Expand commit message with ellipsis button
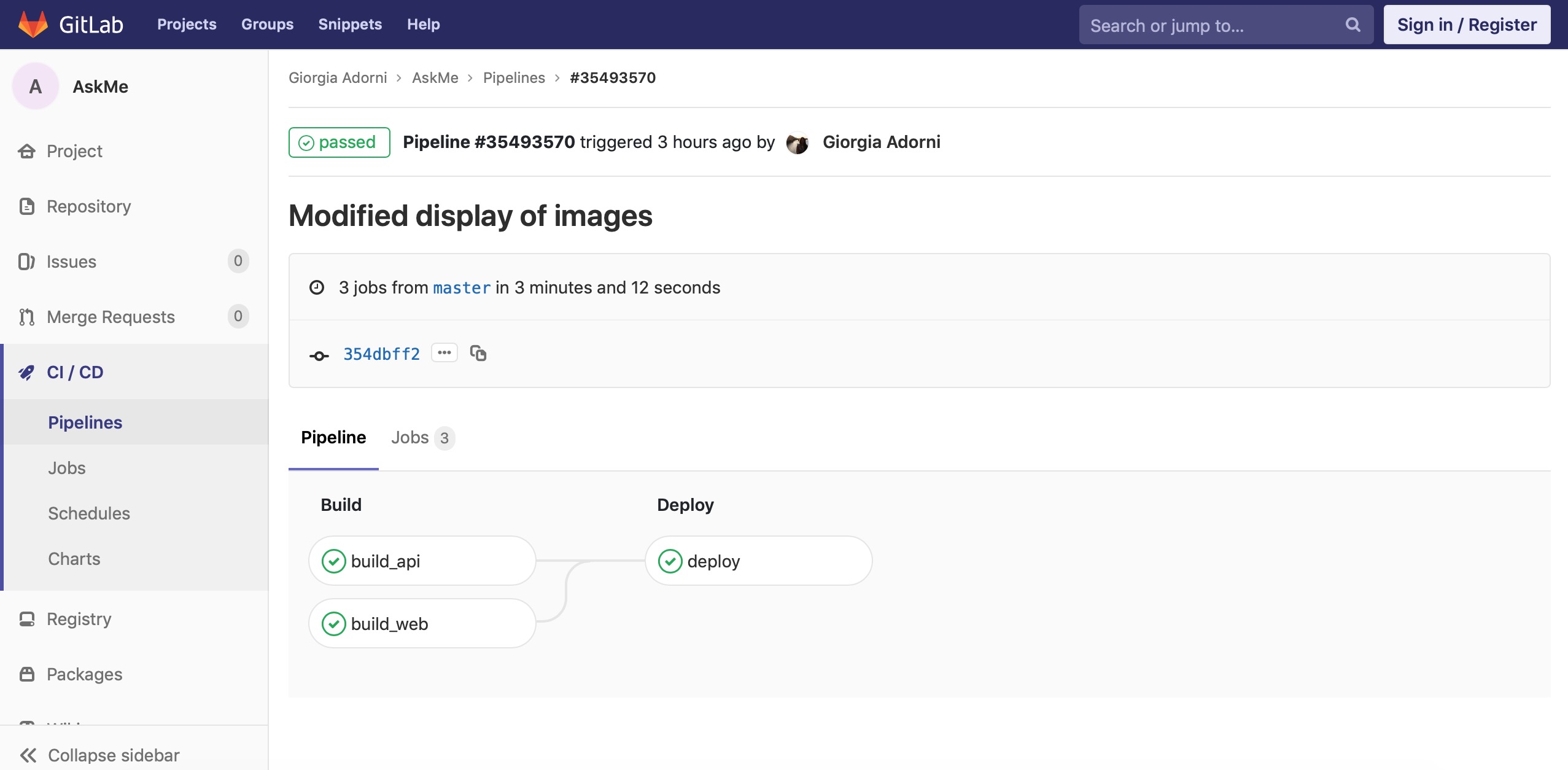This screenshot has width=1568, height=770. (x=444, y=353)
